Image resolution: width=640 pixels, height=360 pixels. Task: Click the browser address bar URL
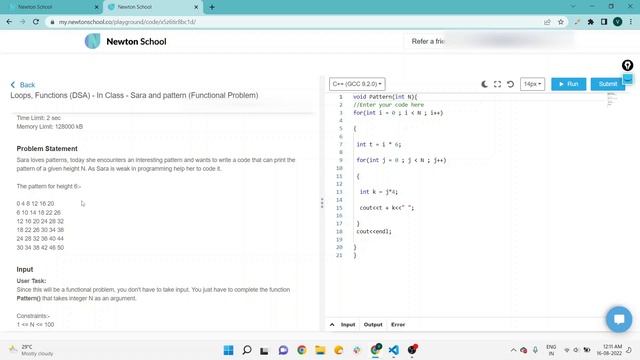(x=127, y=22)
